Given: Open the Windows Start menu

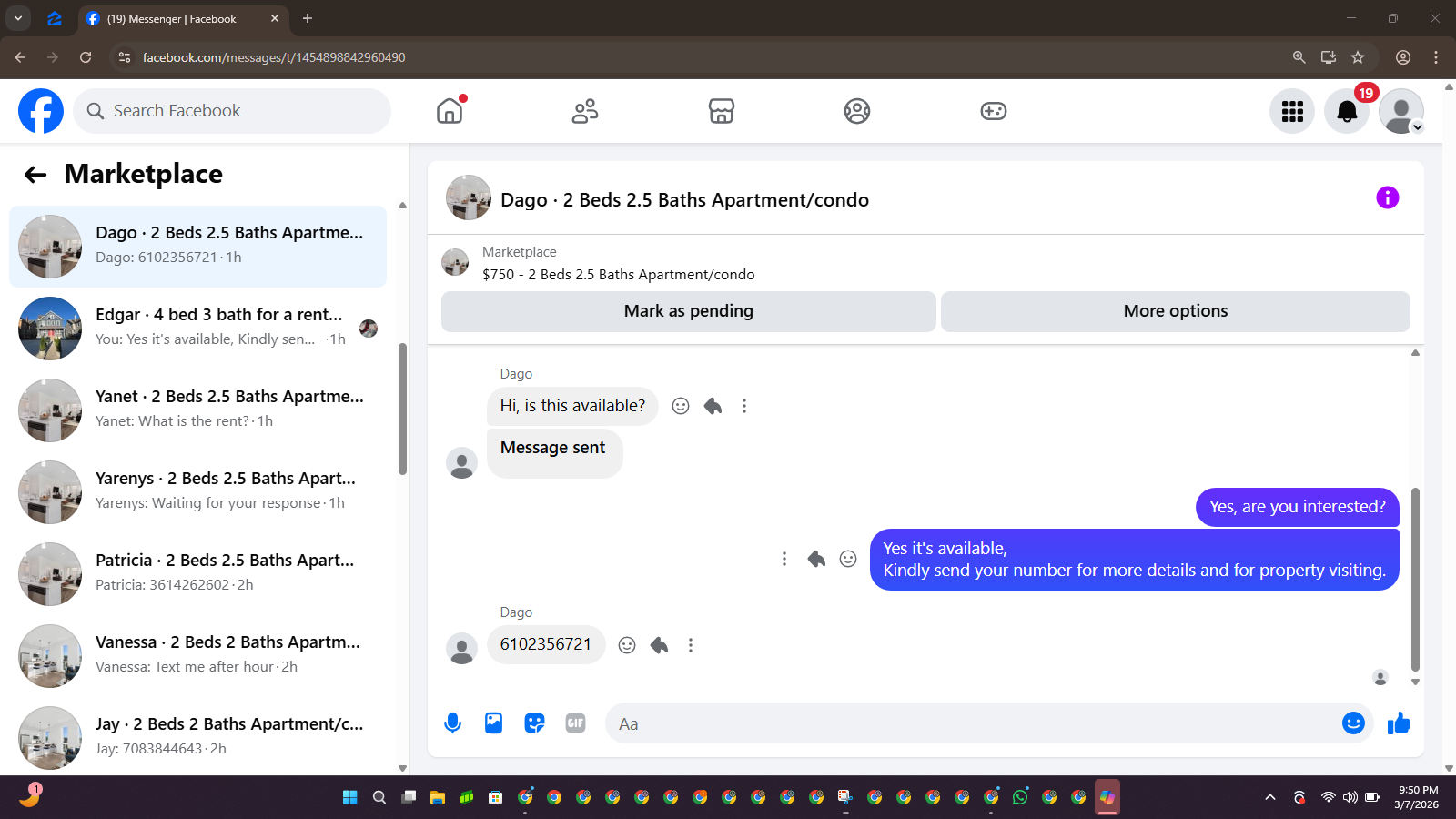Looking at the screenshot, I should click(x=350, y=797).
